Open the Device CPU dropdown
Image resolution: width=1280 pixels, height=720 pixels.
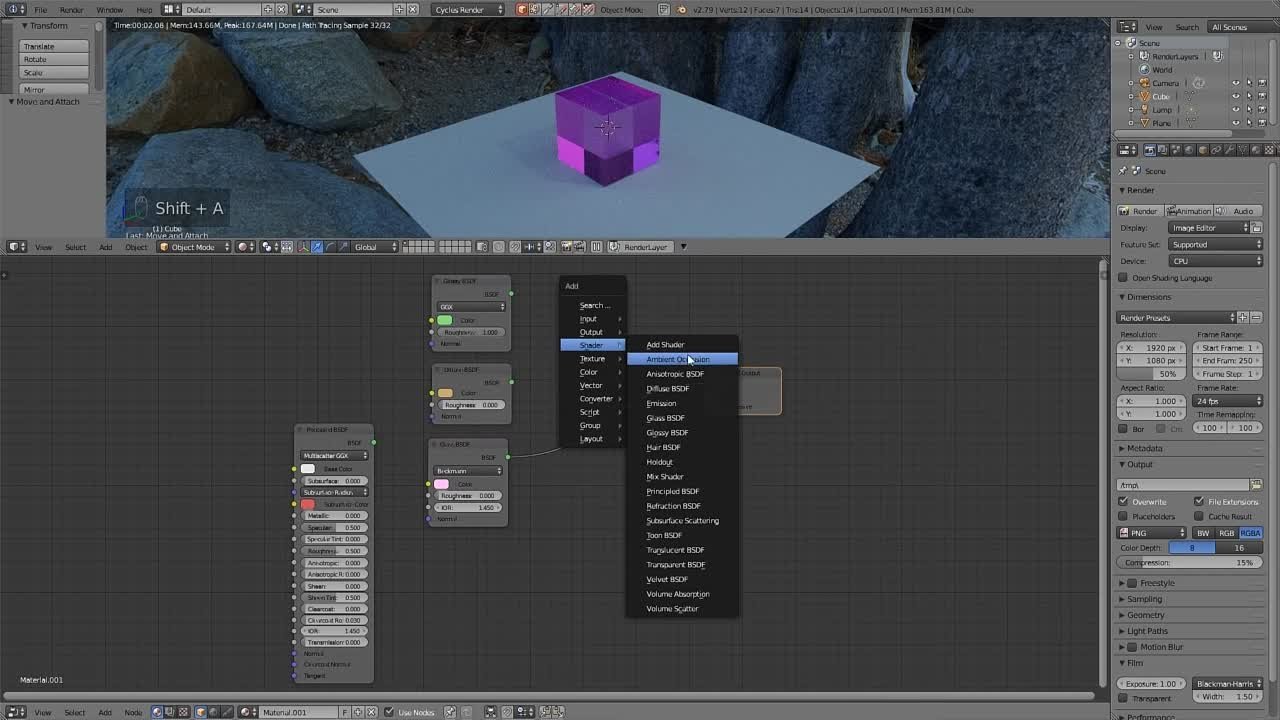click(1215, 261)
